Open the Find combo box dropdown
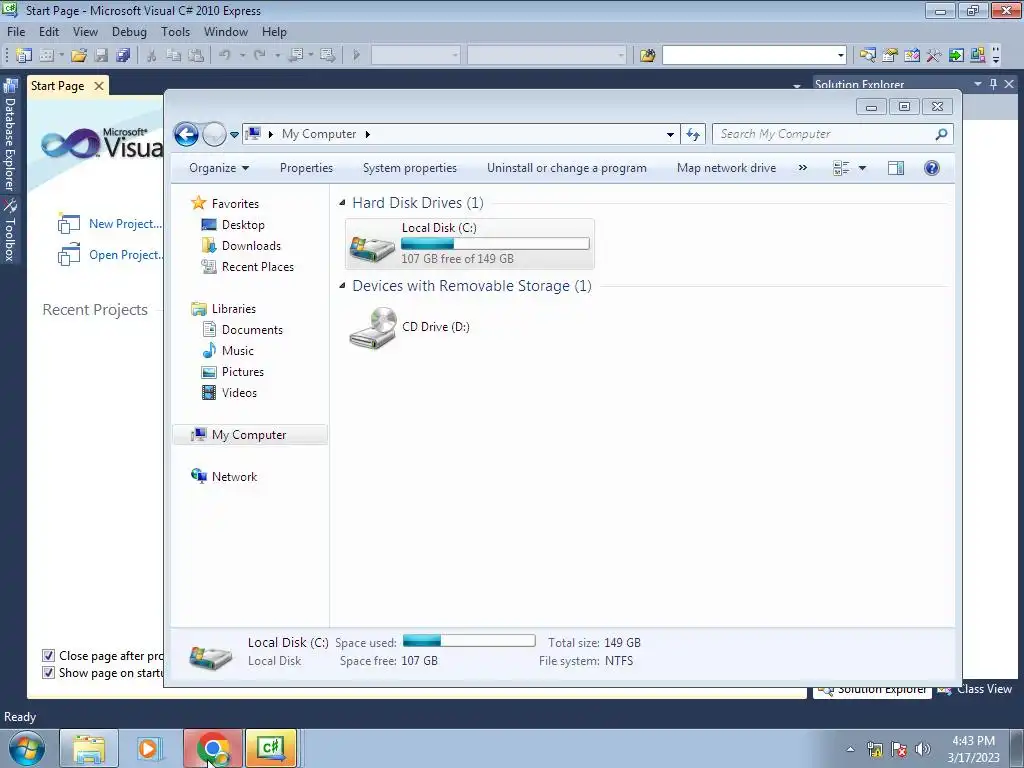Viewport: 1024px width, 768px height. 840,56
